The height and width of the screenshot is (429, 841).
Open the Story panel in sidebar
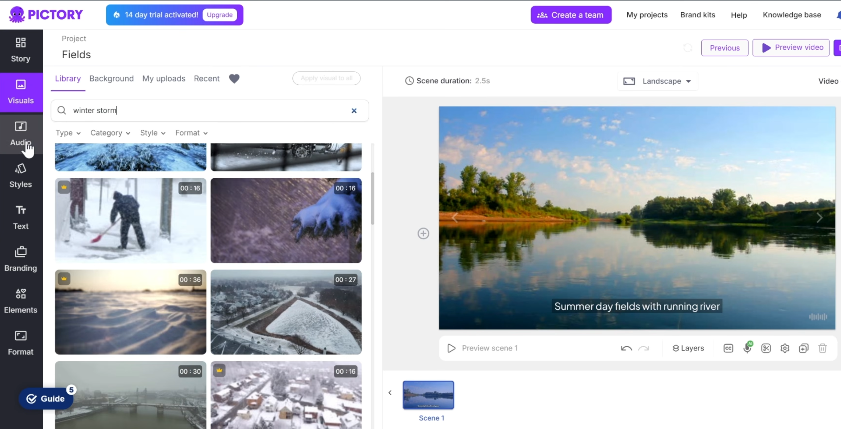20,50
